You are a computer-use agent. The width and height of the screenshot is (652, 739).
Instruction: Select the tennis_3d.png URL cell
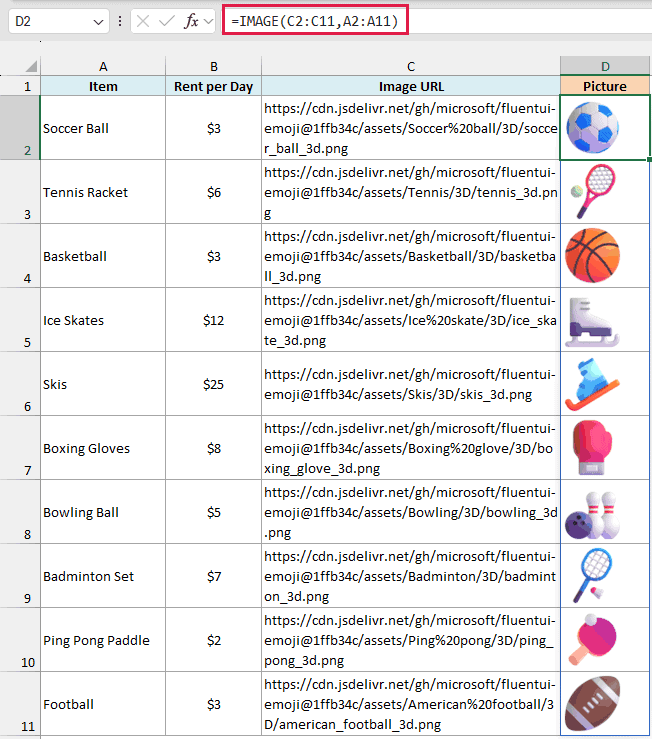click(x=411, y=192)
